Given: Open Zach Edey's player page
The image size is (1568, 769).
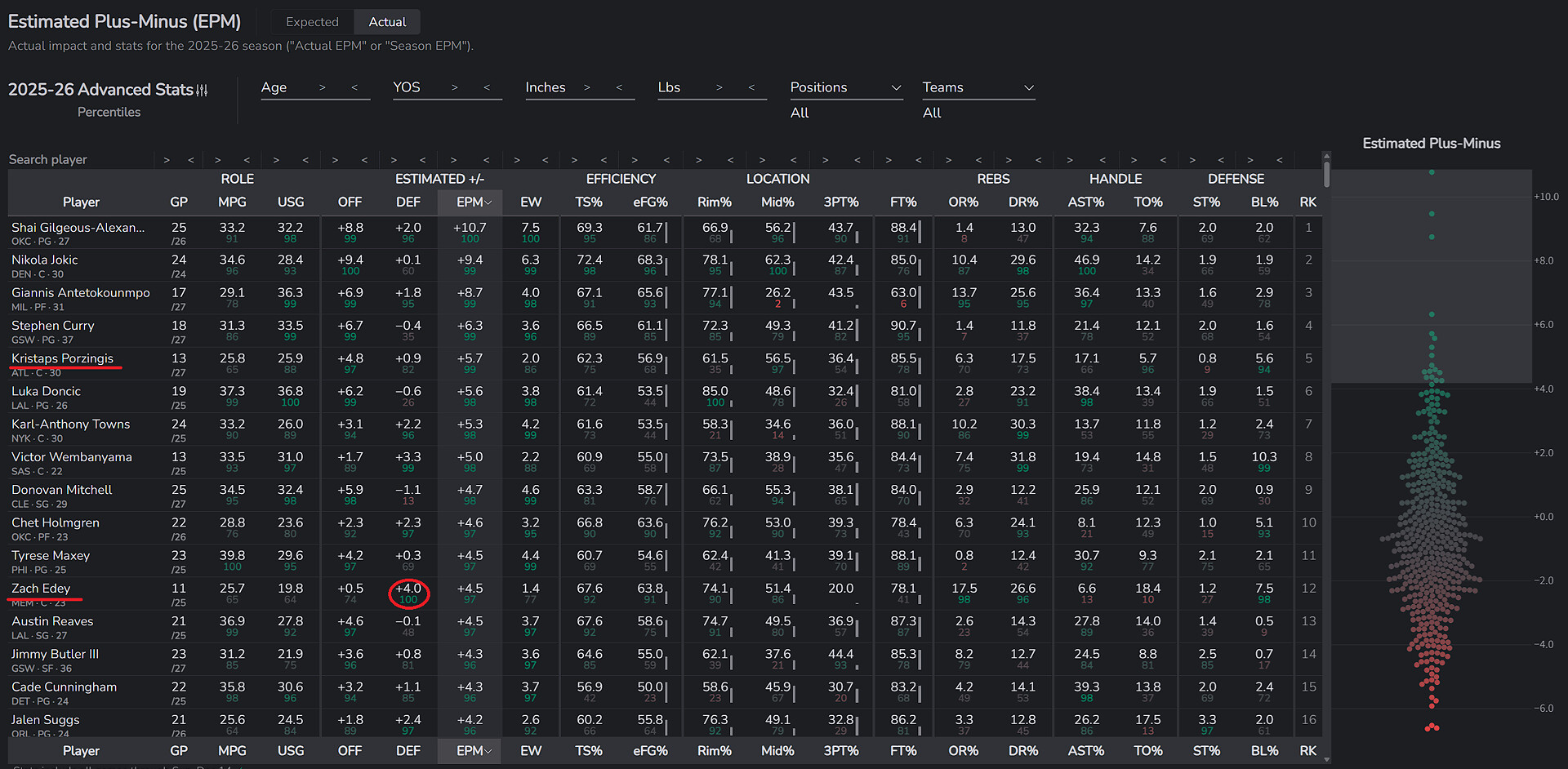Looking at the screenshot, I should click(x=41, y=589).
